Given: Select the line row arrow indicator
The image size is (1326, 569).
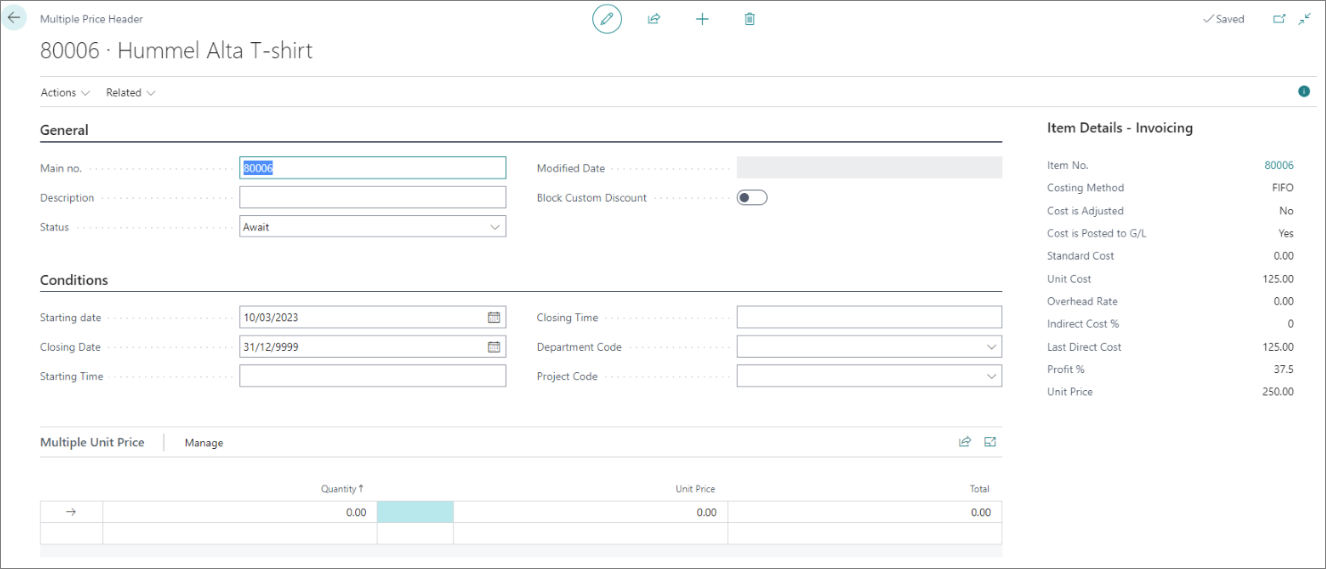Looking at the screenshot, I should point(71,512).
